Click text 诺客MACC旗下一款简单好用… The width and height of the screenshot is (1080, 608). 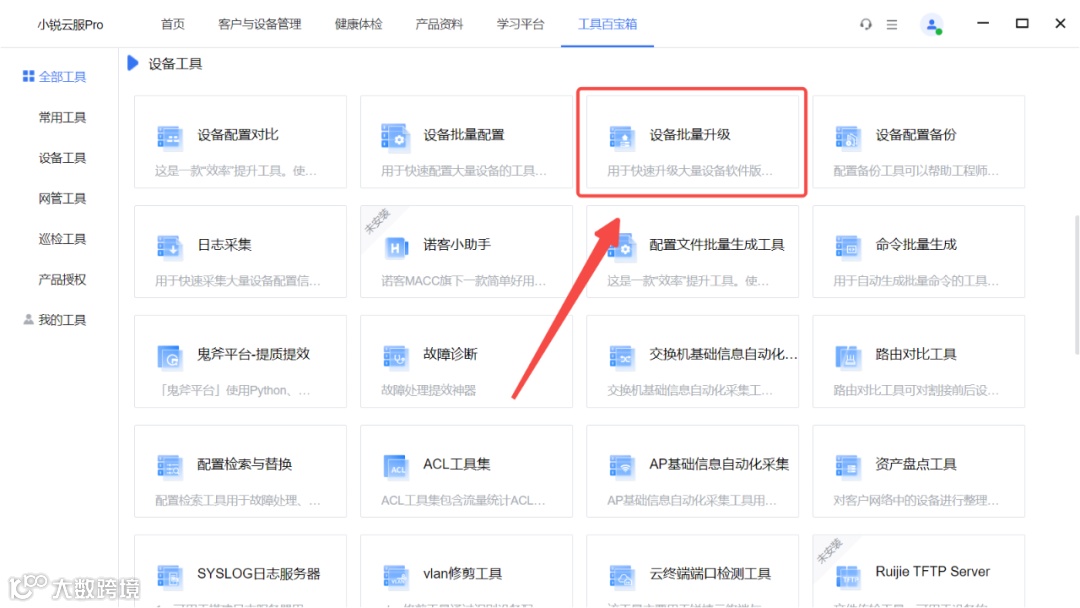464,281
